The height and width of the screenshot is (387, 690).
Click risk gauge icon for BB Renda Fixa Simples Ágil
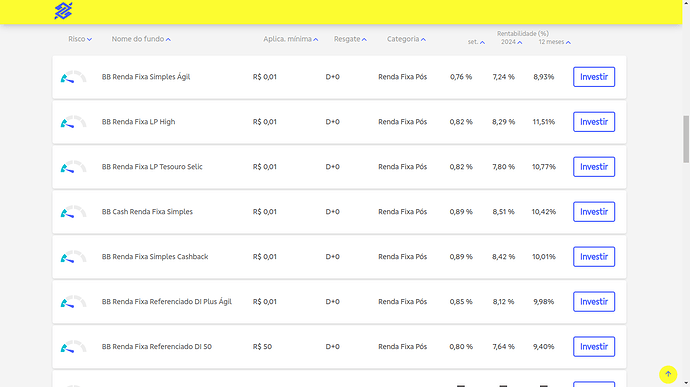click(73, 77)
